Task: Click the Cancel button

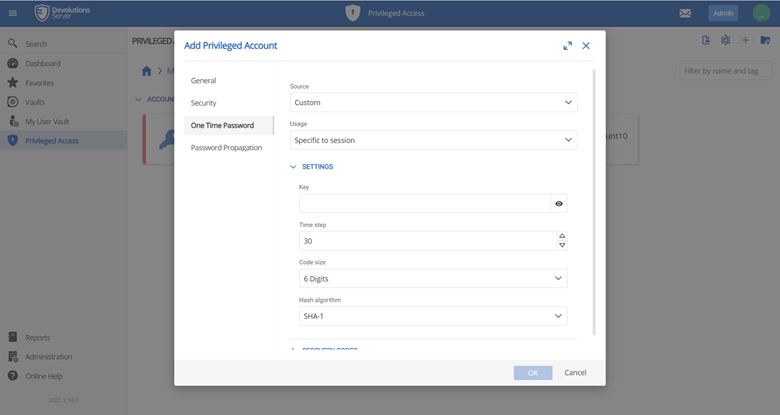Action: point(575,373)
